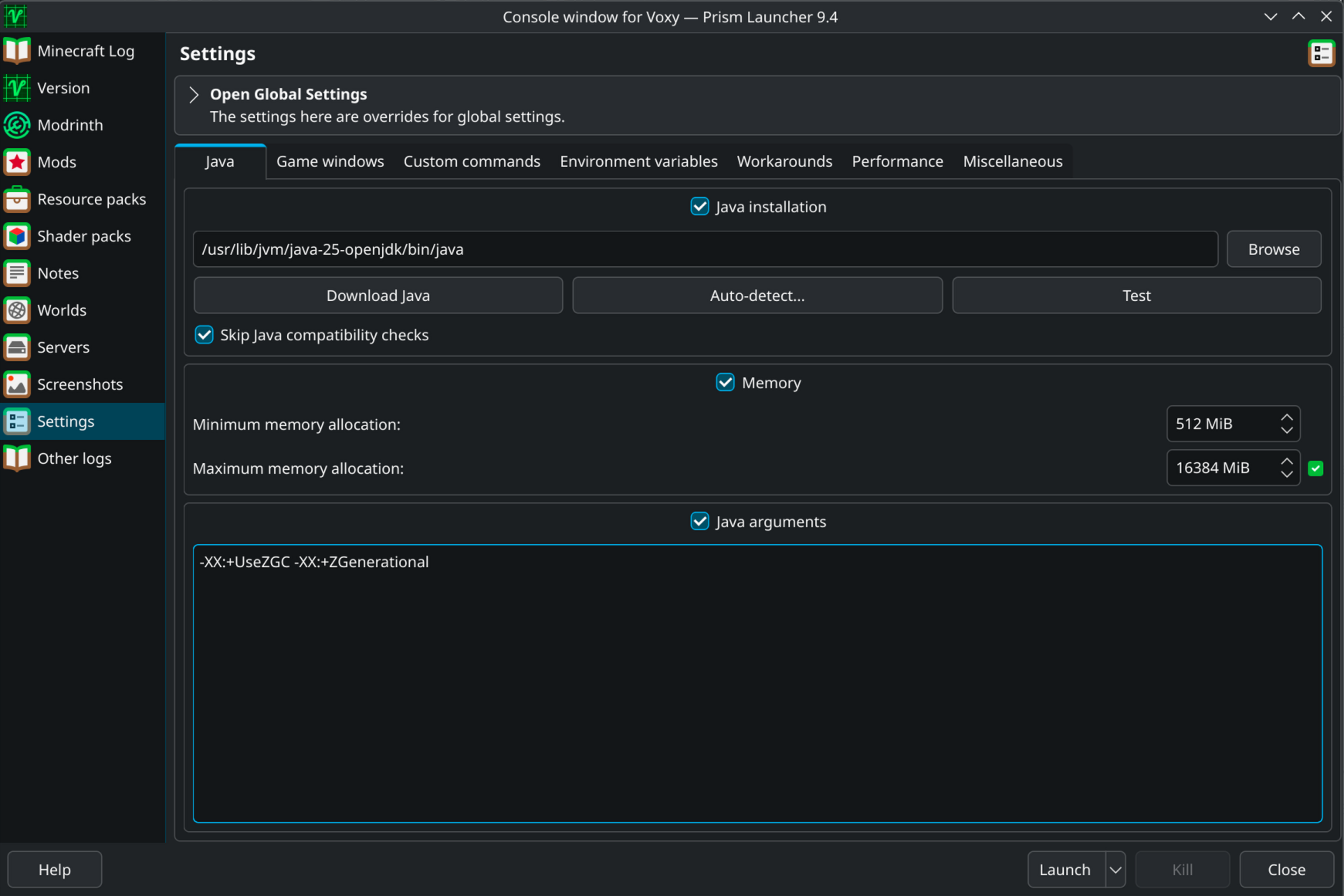The image size is (1344, 896).
Task: Click the Auto-detect... button
Action: click(757, 296)
